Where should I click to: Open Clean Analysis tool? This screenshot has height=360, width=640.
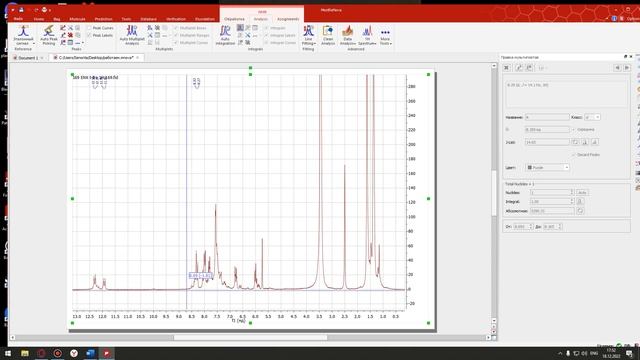pos(328,35)
